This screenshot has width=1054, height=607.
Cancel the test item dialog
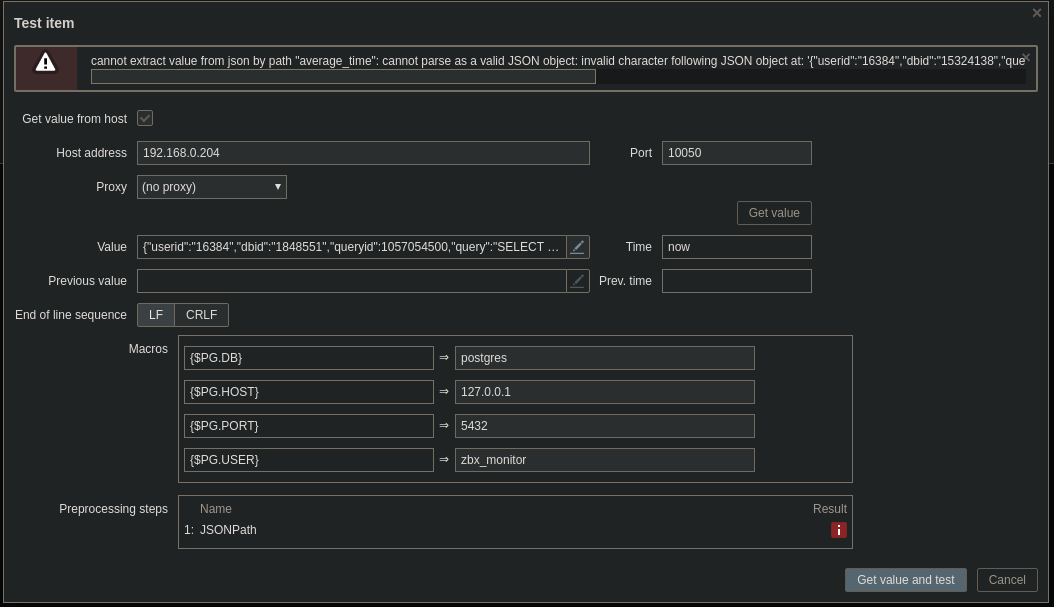point(1007,580)
